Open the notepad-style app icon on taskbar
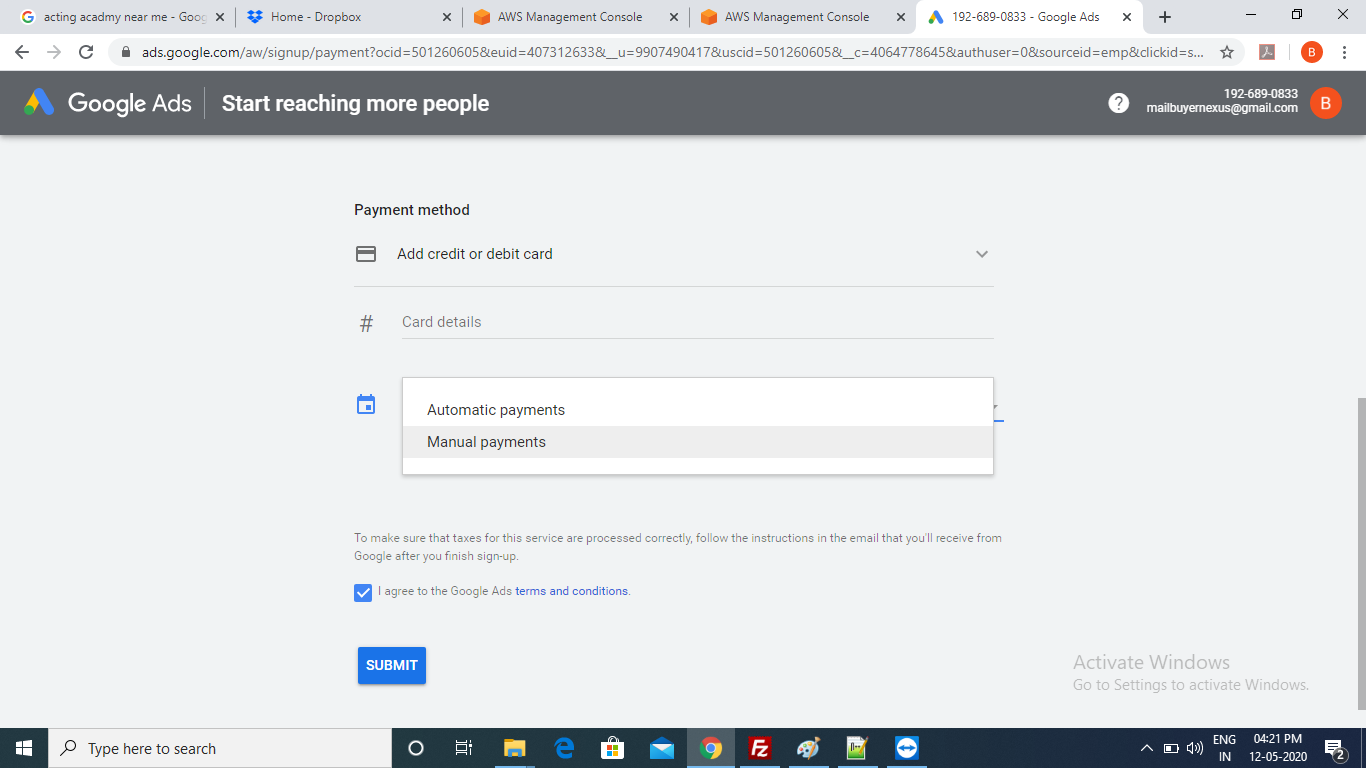Image resolution: width=1366 pixels, height=768 pixels. point(857,748)
